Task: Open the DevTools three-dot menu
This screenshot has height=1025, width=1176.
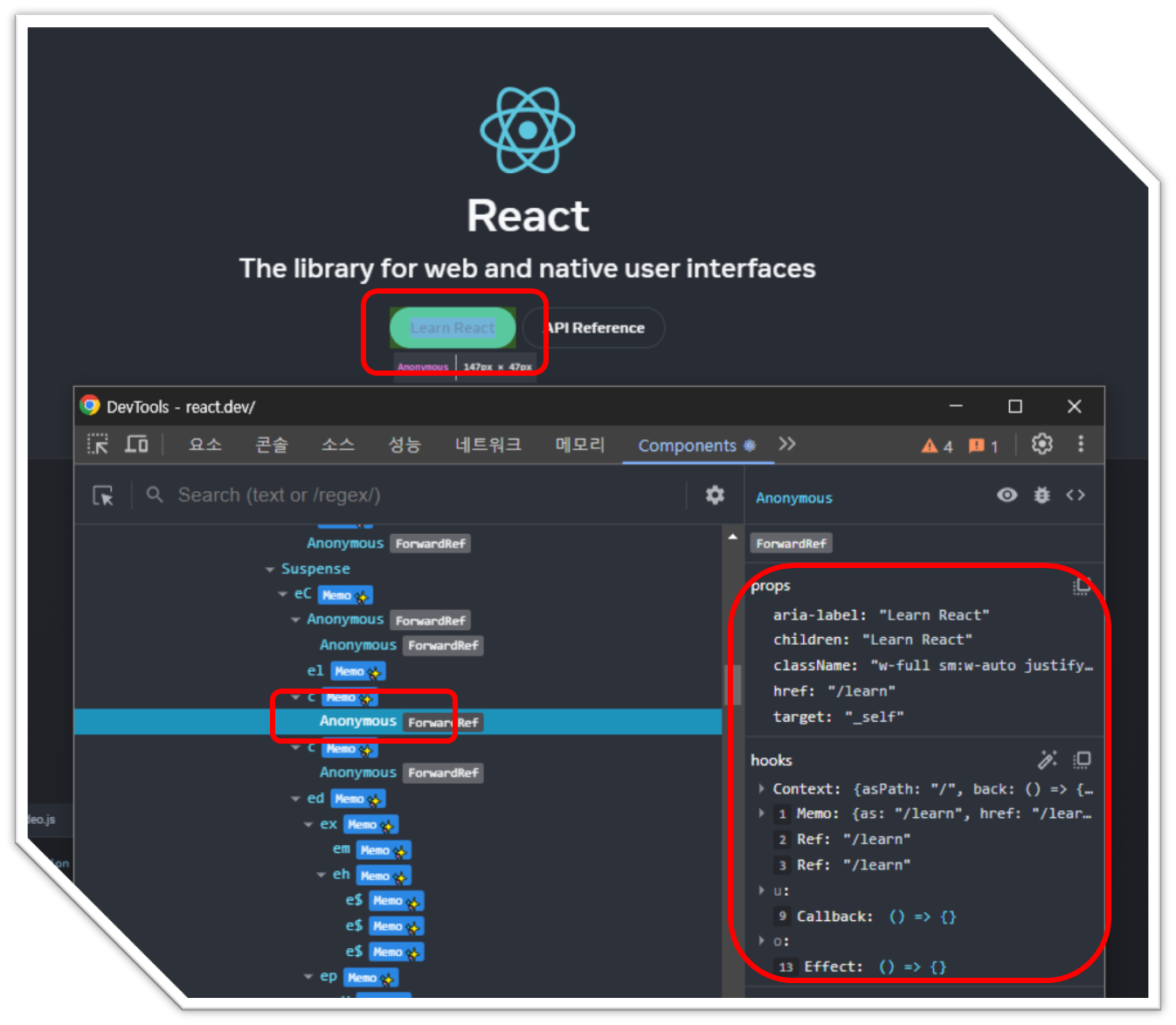Action: (1081, 444)
